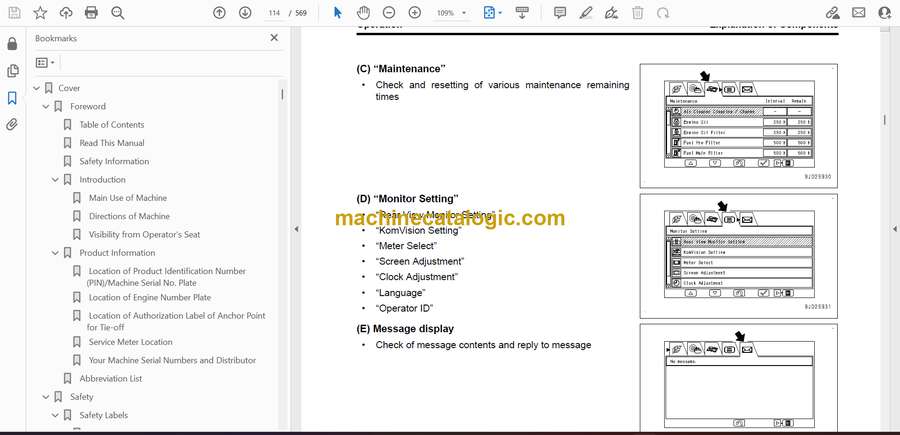The height and width of the screenshot is (435, 900).
Task: Open the share with others profile icon
Action: [x=885, y=13]
